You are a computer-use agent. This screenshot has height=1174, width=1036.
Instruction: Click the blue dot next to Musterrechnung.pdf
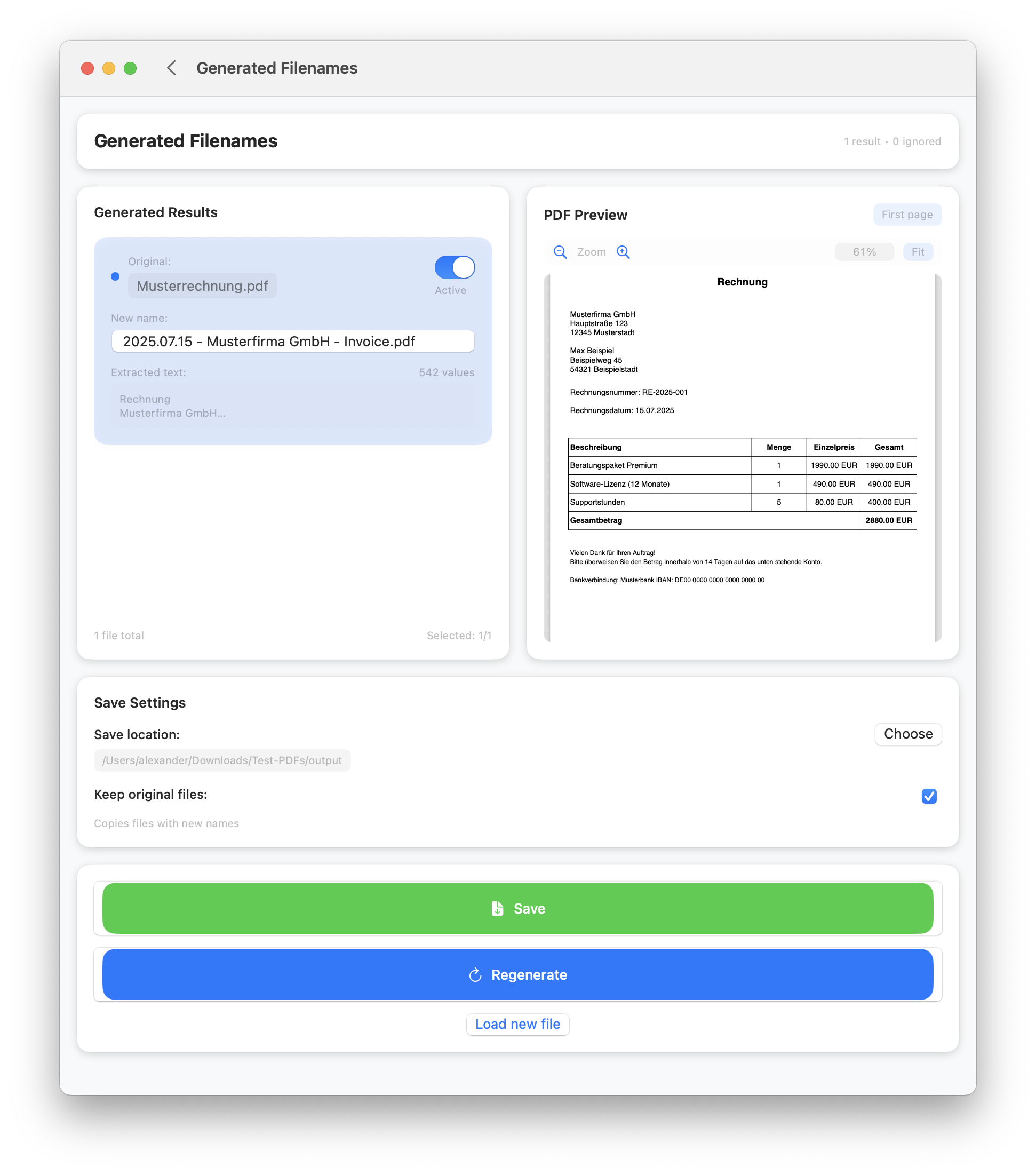115,276
